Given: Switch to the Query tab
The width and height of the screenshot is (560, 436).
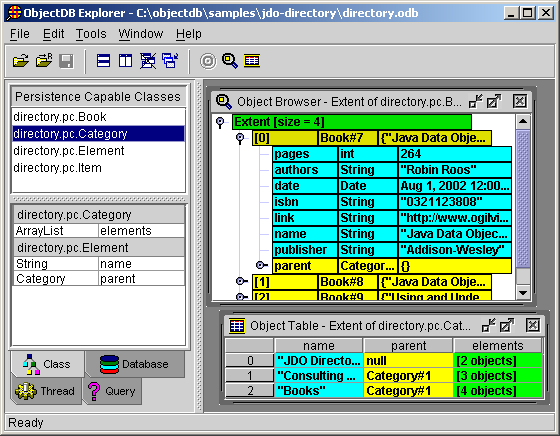Looking at the screenshot, I should tap(112, 391).
